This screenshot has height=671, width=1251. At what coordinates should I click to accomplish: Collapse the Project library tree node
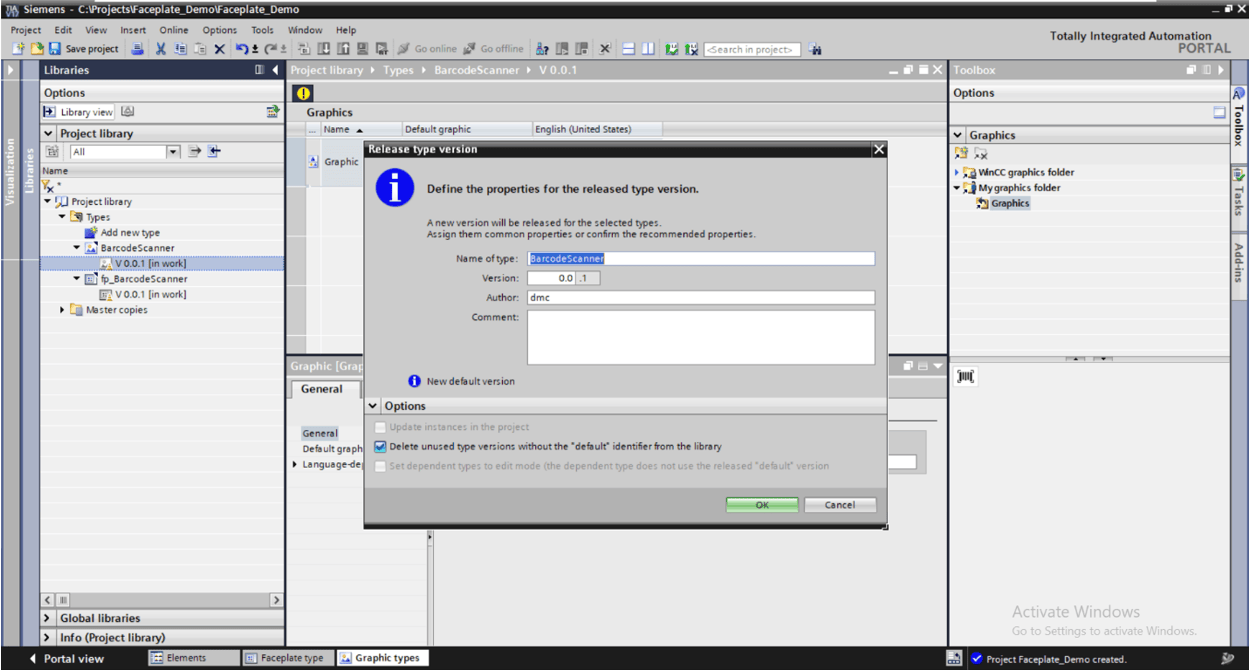point(48,201)
